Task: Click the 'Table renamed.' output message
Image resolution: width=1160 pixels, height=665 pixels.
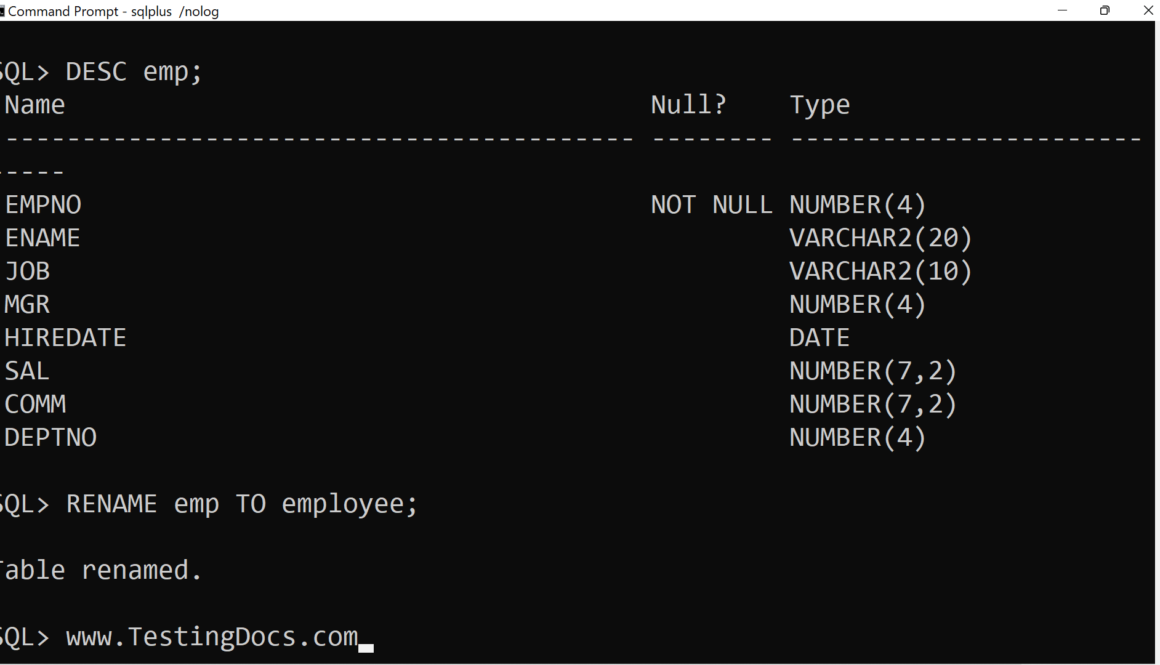Action: click(100, 570)
